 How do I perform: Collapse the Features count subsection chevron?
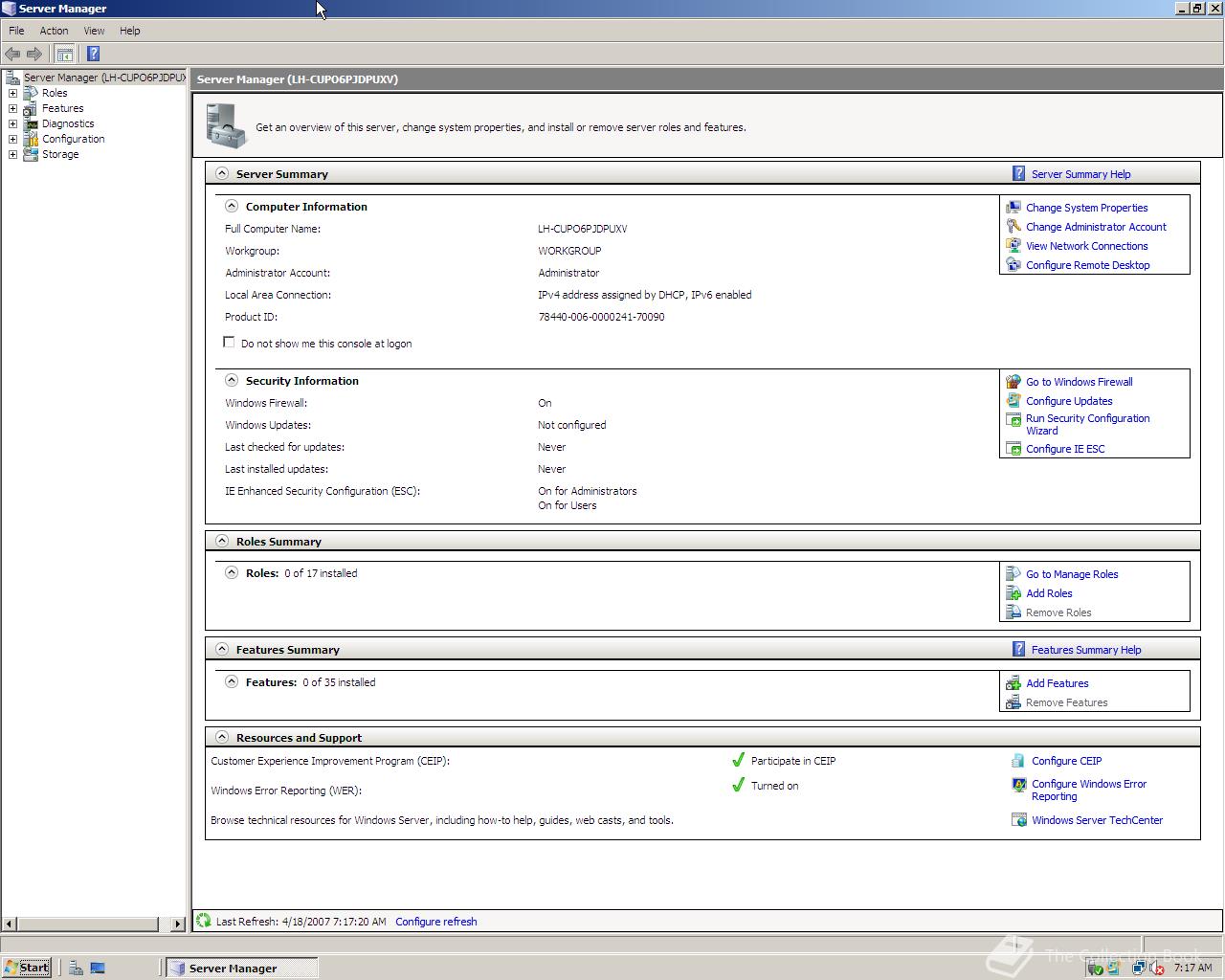click(231, 681)
